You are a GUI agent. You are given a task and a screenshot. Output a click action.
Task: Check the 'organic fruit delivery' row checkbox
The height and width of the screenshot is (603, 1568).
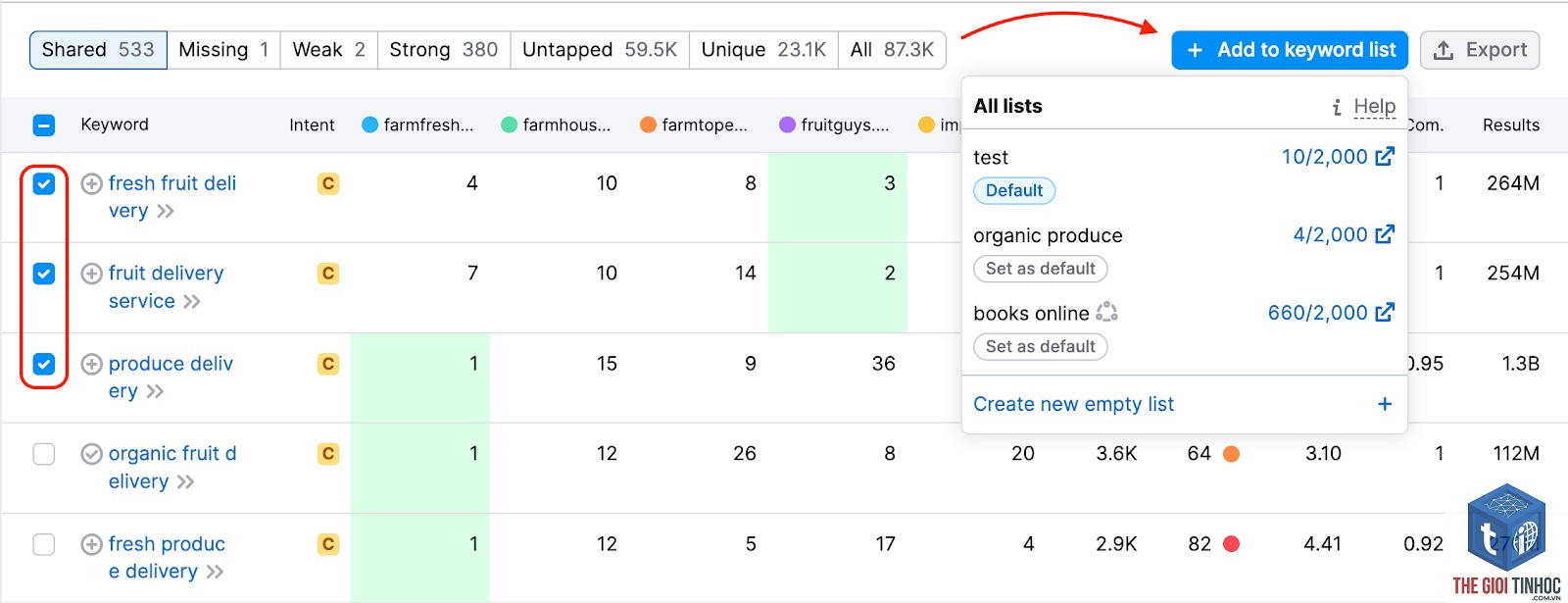point(44,454)
